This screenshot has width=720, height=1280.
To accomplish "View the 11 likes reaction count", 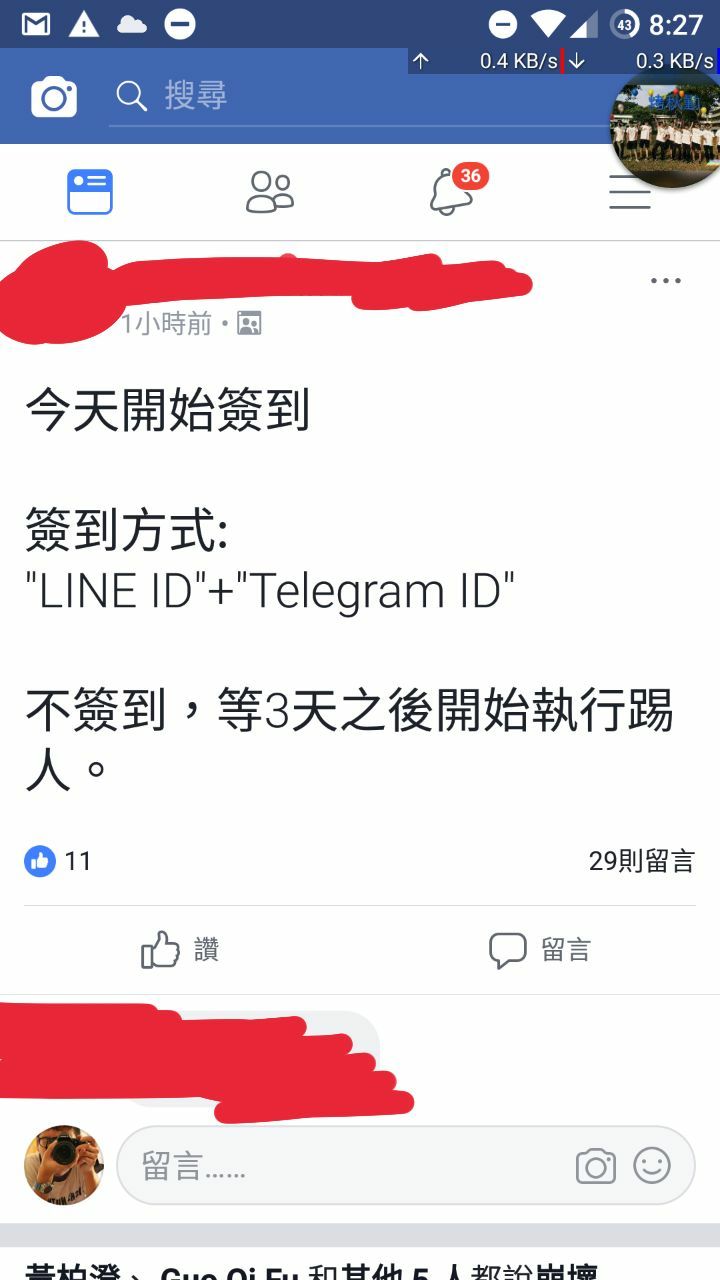I will (x=58, y=860).
